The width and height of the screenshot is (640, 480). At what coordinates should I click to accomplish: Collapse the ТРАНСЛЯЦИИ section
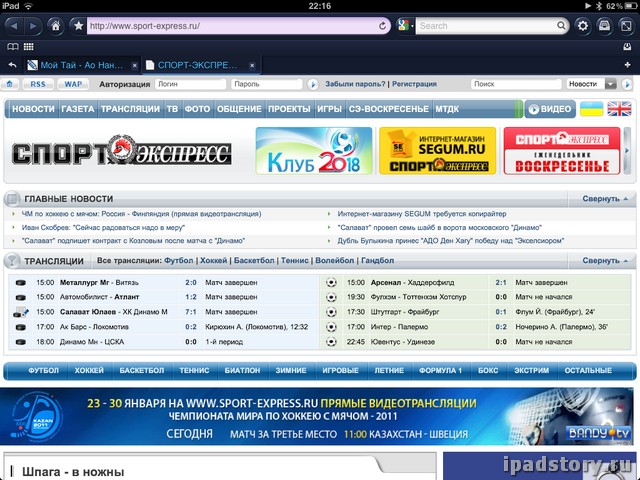[x=605, y=260]
